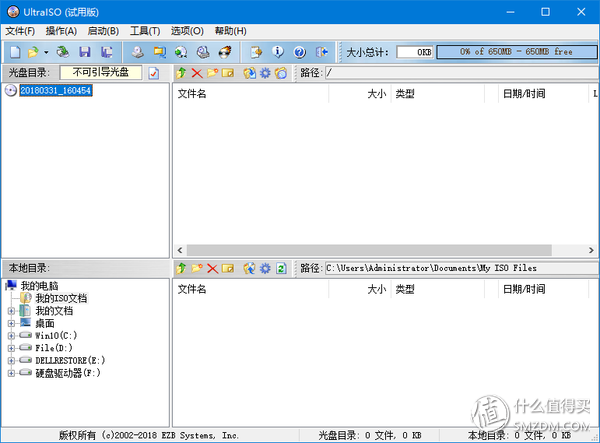Click the disc pane 路径 field showing /
600x443 pixels.
tap(462, 73)
